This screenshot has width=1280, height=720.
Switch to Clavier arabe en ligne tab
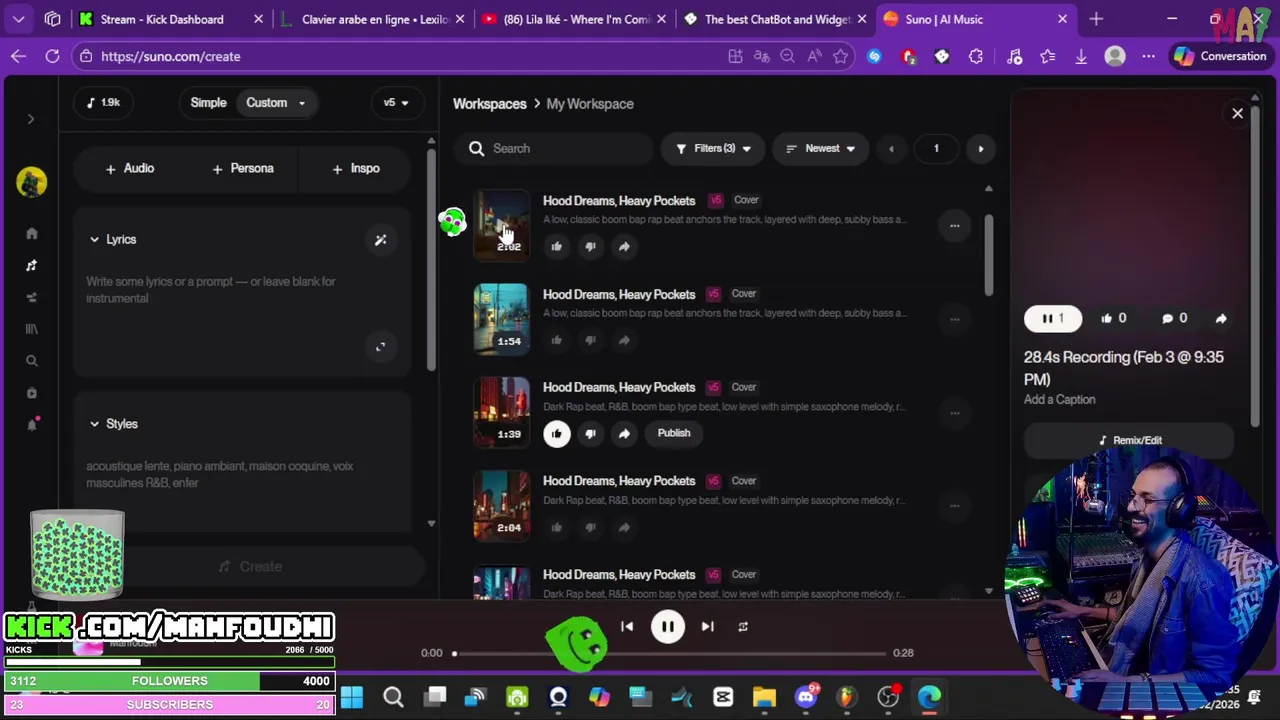pyautogui.click(x=374, y=19)
